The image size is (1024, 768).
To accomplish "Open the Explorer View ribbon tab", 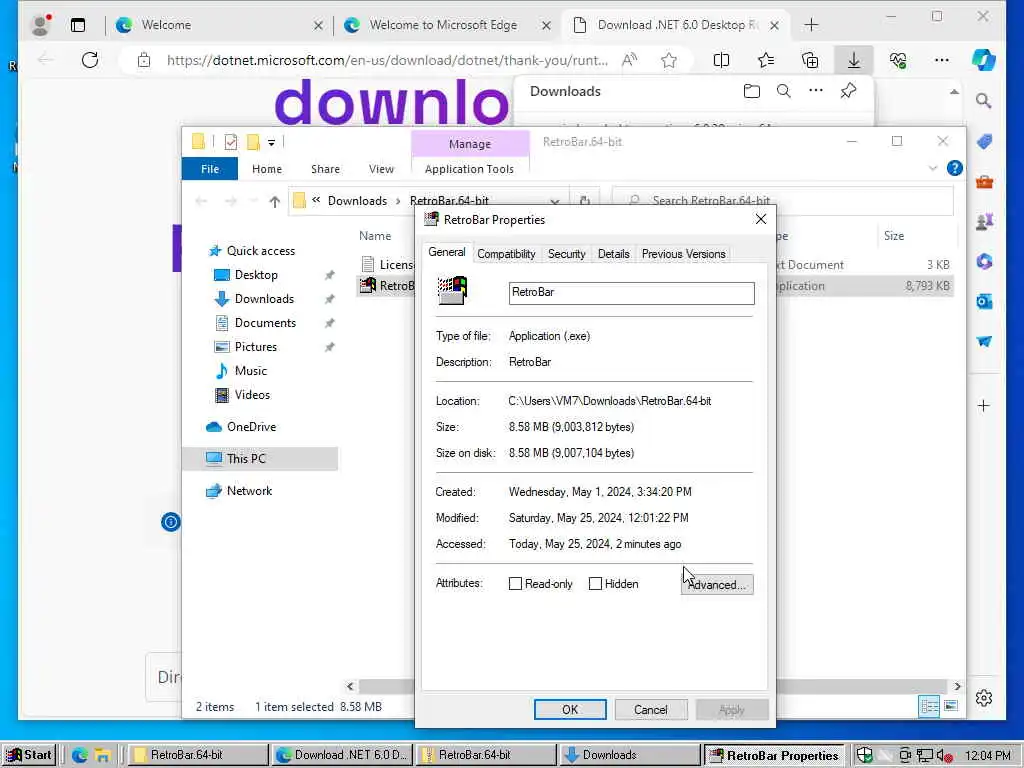I will point(381,169).
